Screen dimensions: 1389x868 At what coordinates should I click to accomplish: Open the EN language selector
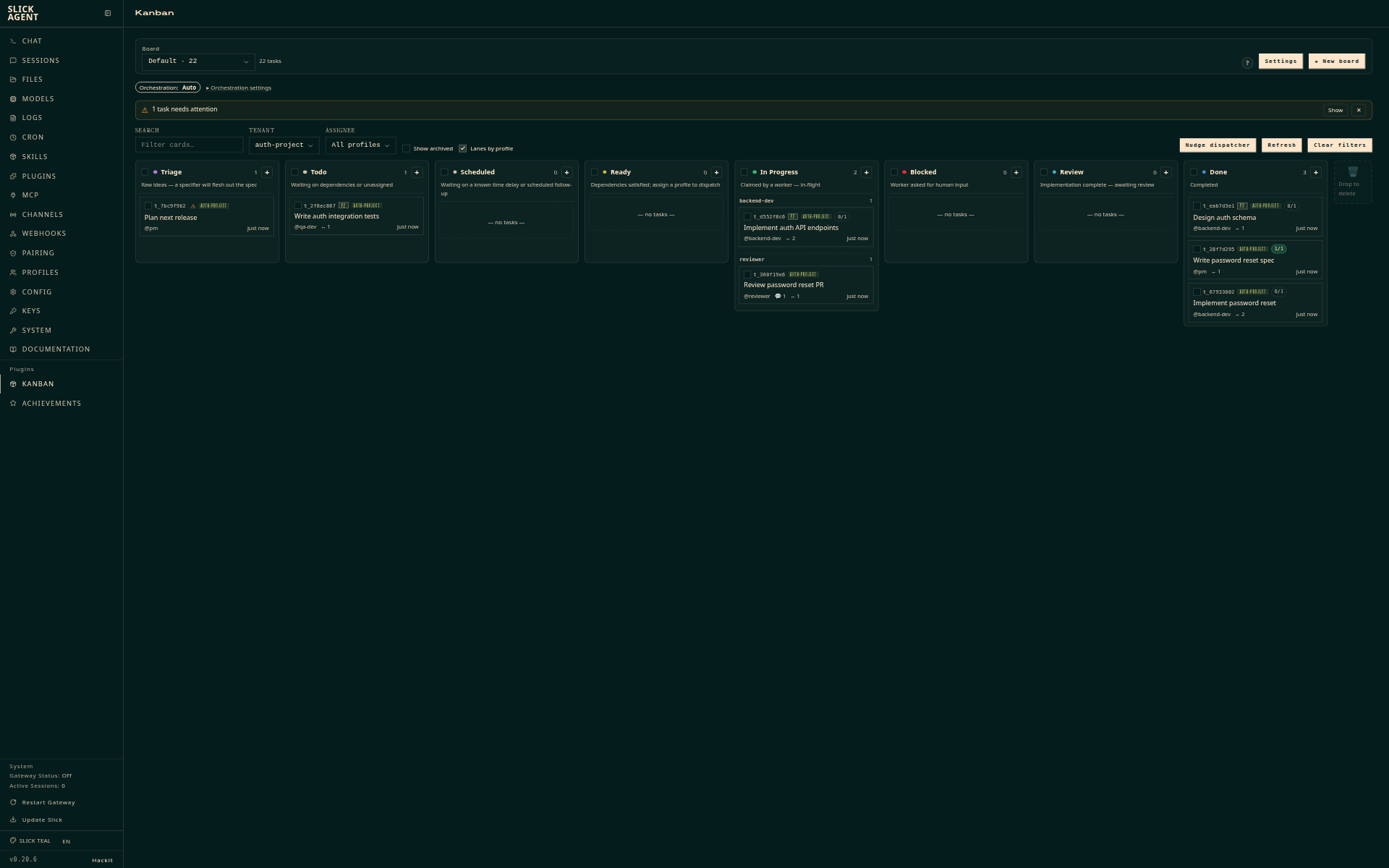(67, 841)
